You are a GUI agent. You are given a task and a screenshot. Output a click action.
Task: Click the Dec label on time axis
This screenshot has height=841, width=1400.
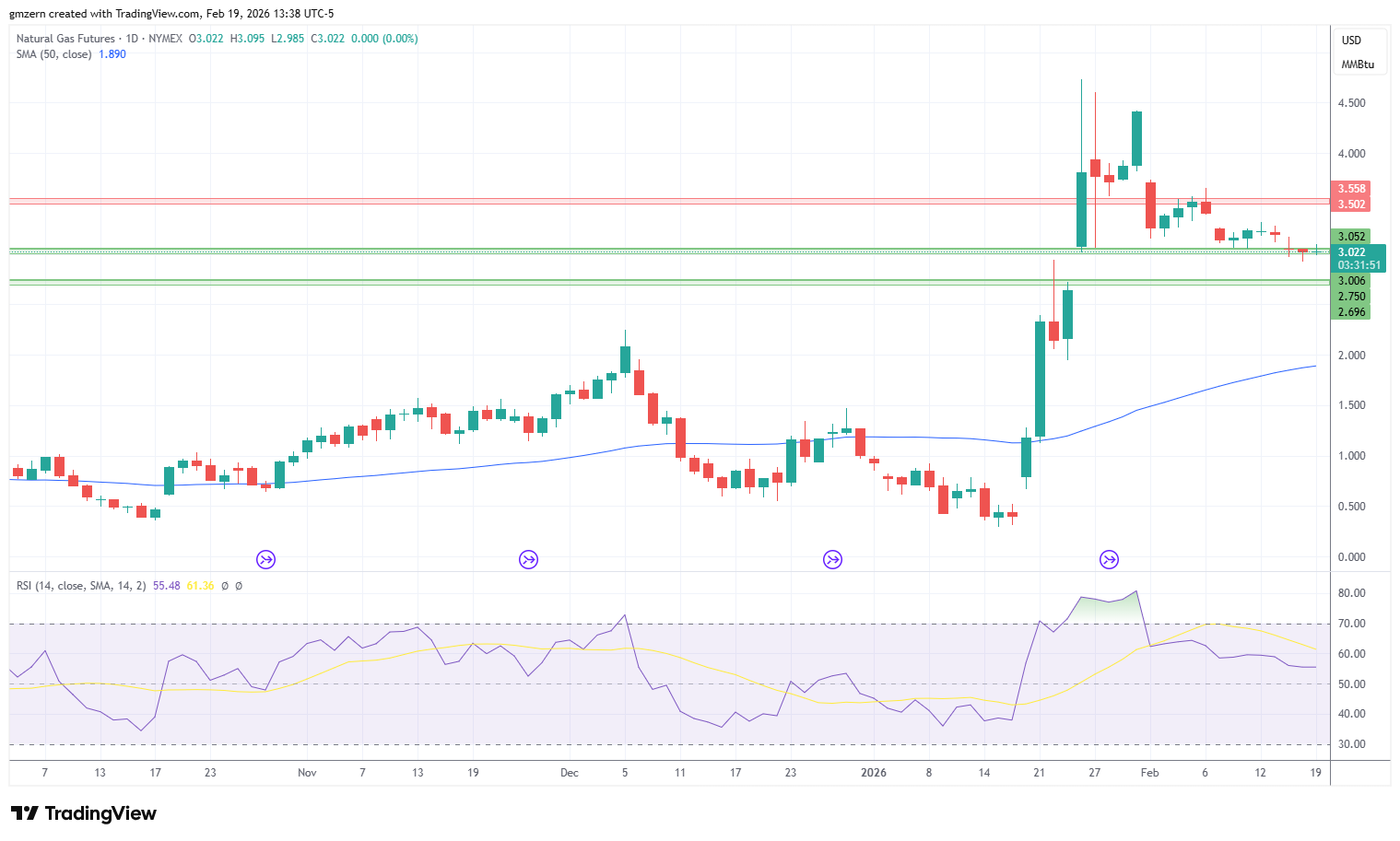[x=570, y=773]
